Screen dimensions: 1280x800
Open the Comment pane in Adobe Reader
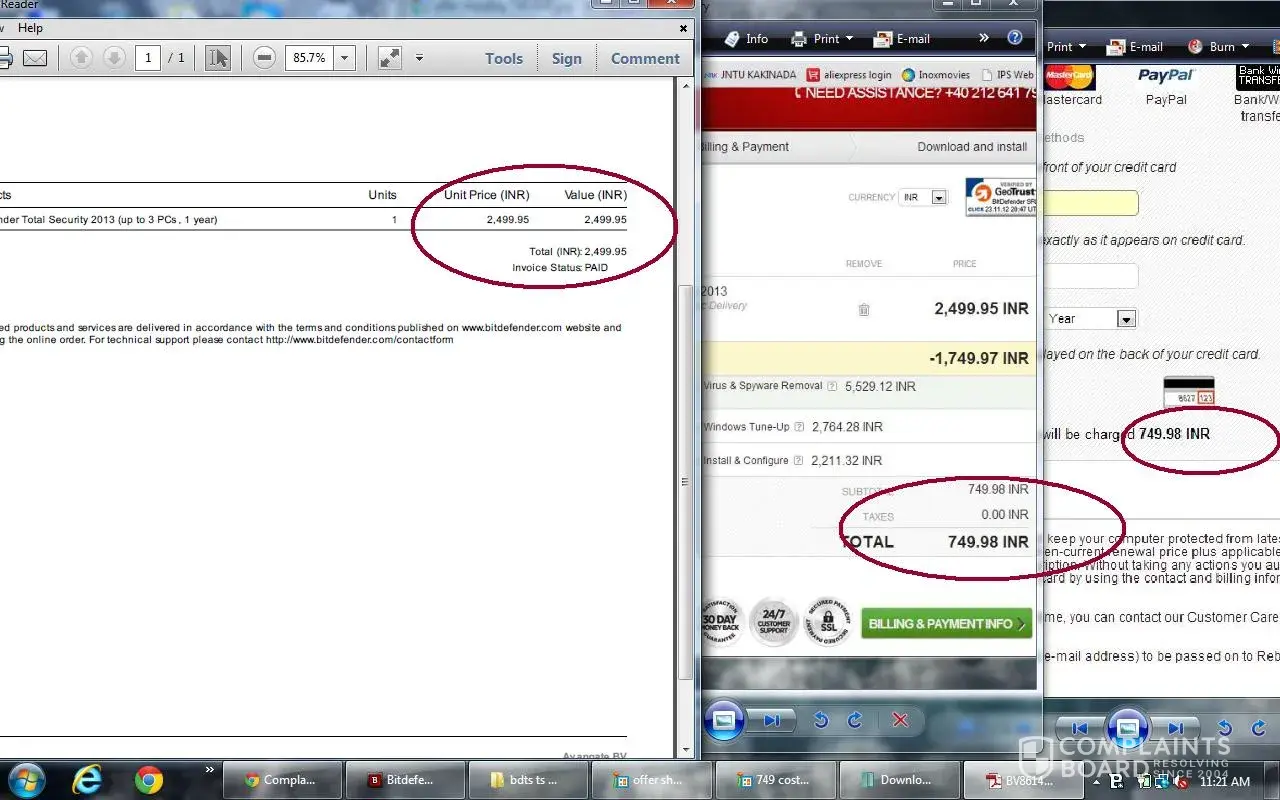click(x=645, y=59)
